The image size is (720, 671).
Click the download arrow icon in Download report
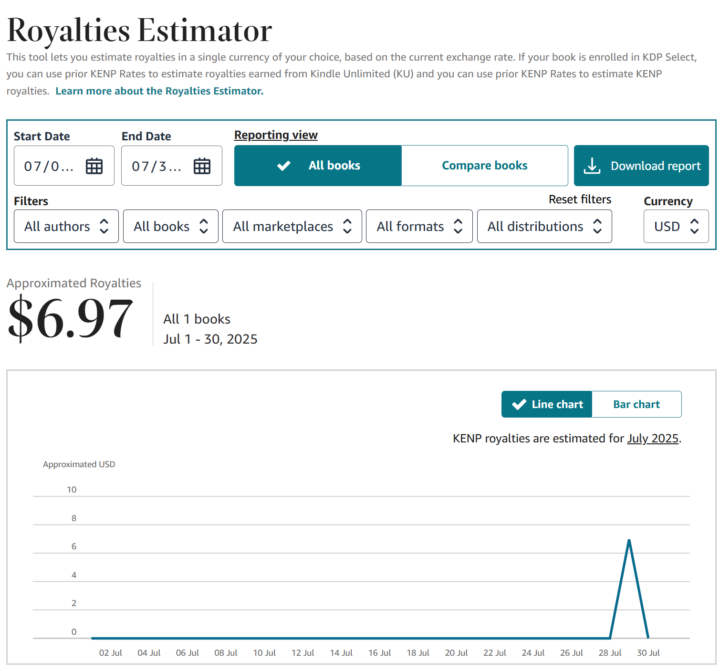coord(592,166)
